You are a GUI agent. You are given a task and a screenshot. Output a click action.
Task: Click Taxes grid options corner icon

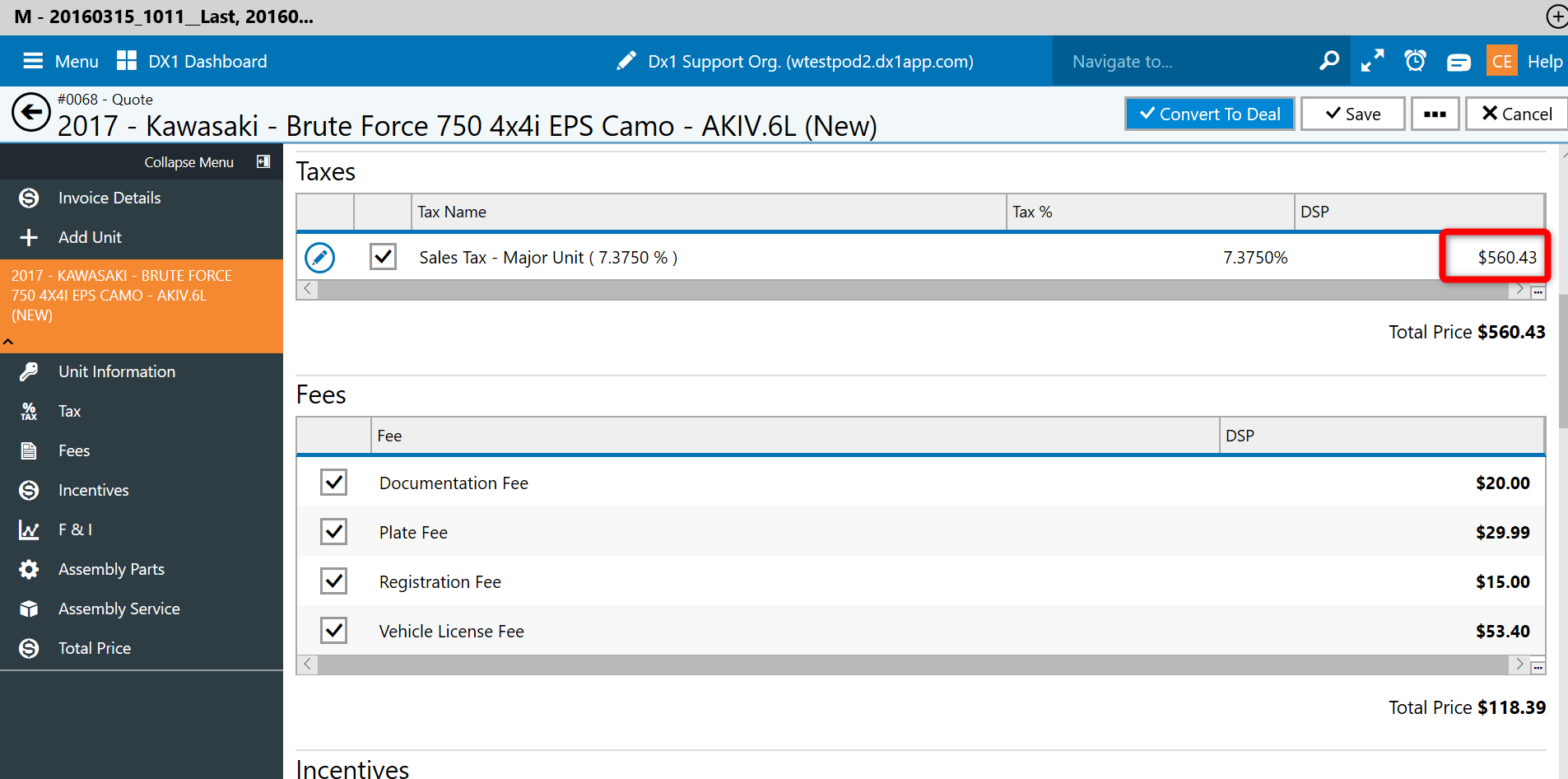1538,292
